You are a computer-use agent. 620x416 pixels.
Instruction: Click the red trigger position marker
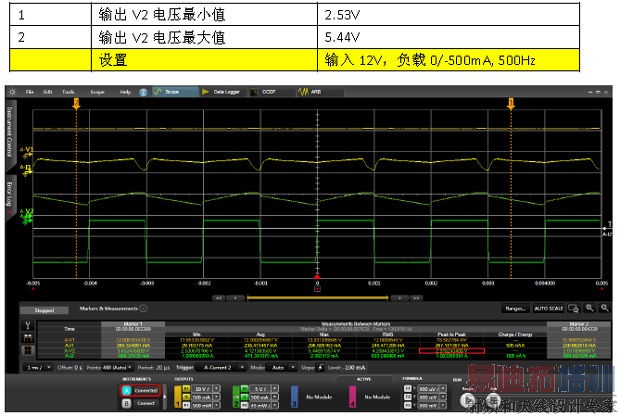coord(317,276)
